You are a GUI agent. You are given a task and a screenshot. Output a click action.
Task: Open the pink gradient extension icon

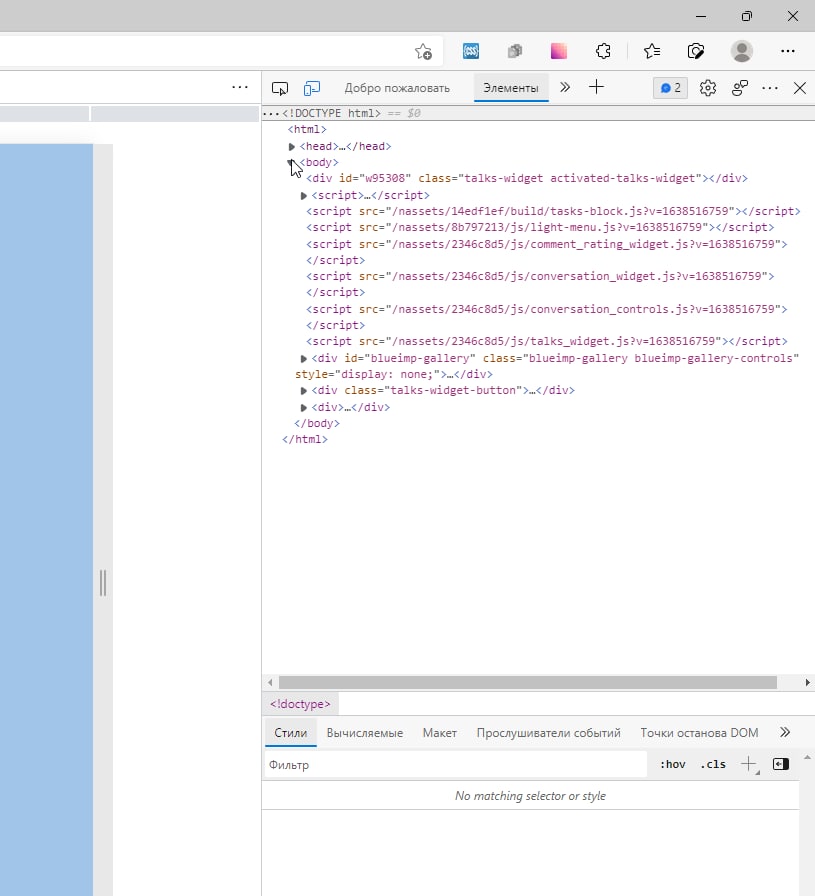[x=559, y=51]
